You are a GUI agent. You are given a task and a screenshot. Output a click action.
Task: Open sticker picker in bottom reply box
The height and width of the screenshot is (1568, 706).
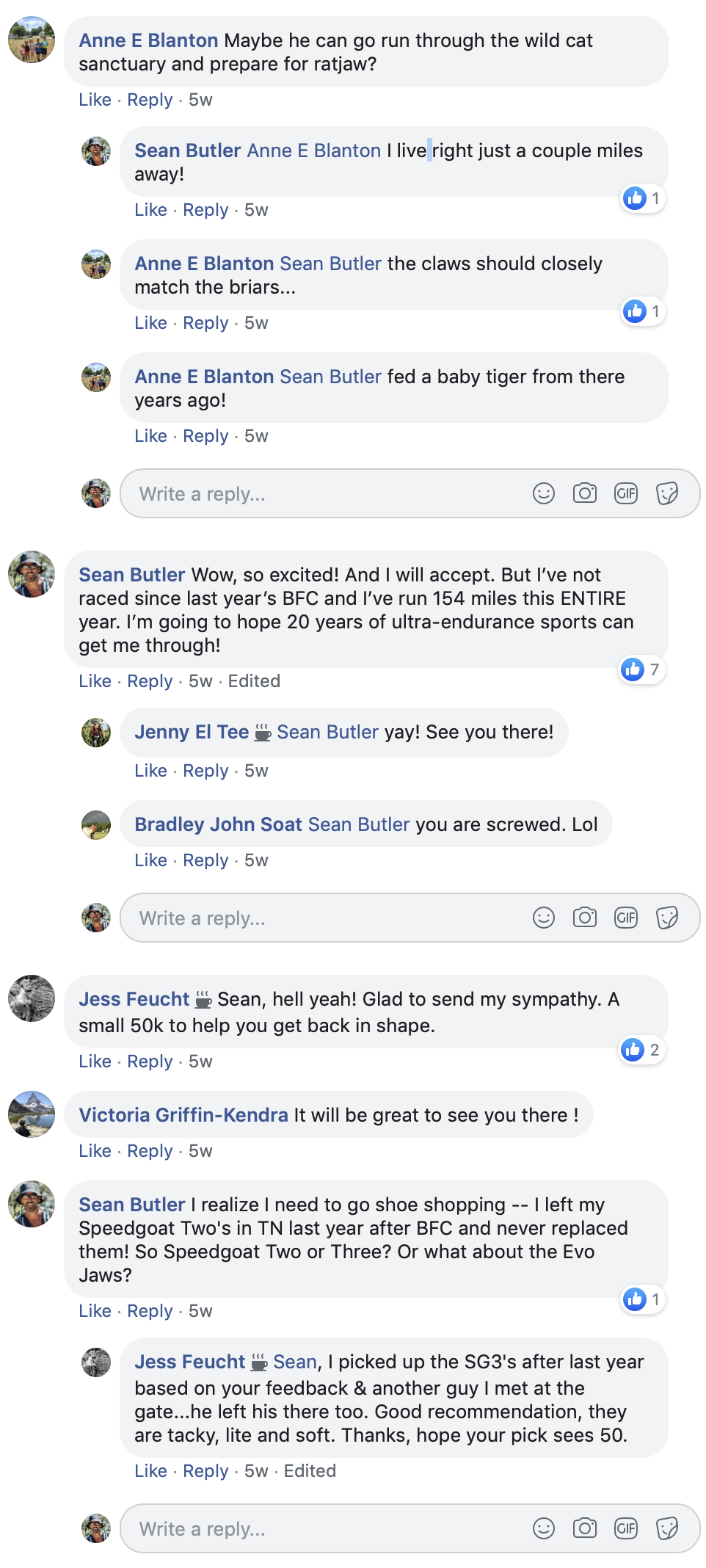point(666,1528)
